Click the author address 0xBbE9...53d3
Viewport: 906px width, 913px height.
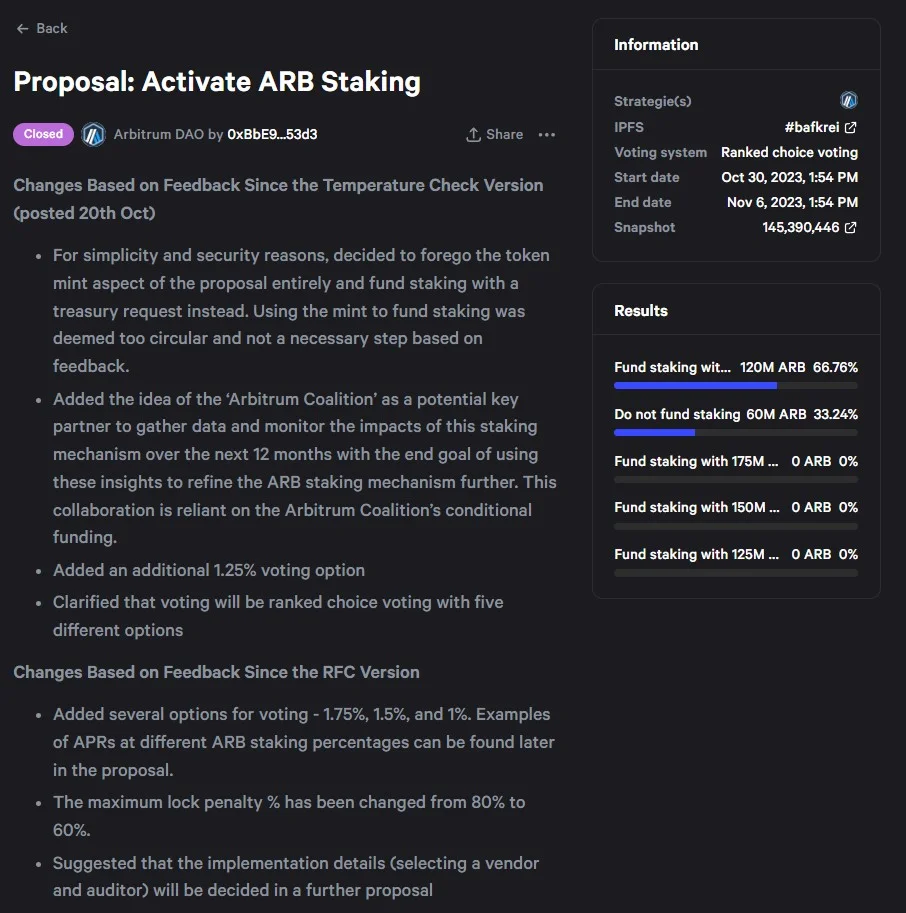272,134
